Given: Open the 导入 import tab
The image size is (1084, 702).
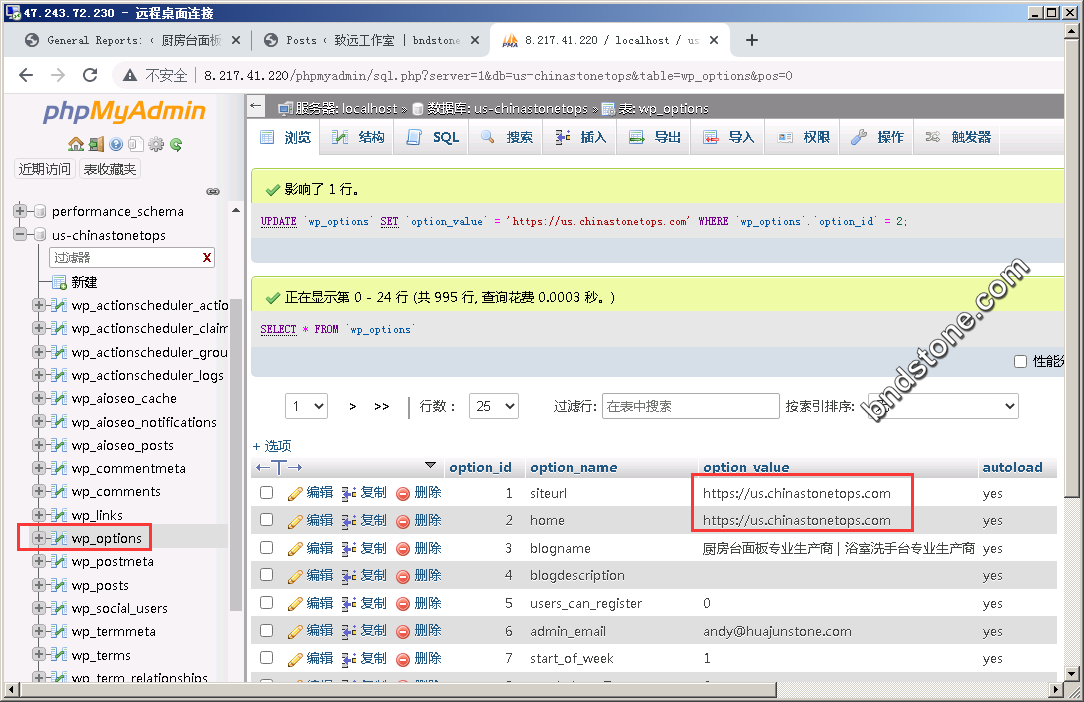Looking at the screenshot, I should pos(729,137).
